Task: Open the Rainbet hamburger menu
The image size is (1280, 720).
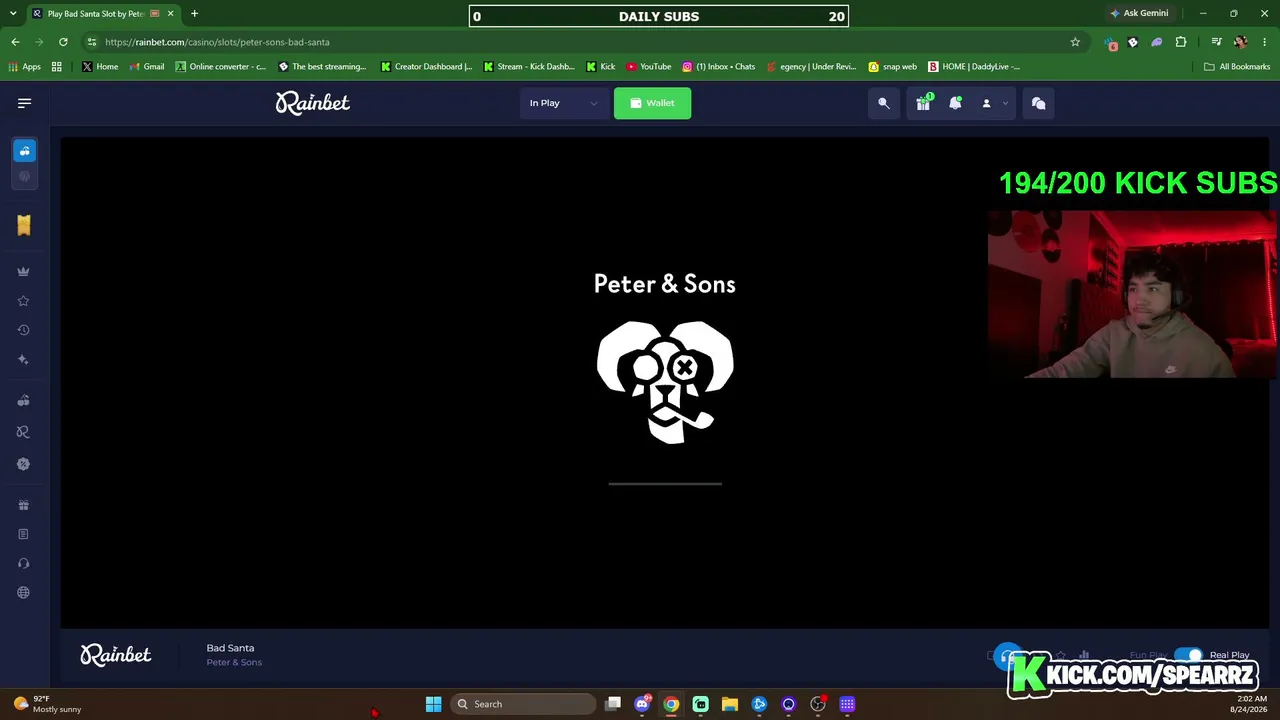Action: point(25,103)
